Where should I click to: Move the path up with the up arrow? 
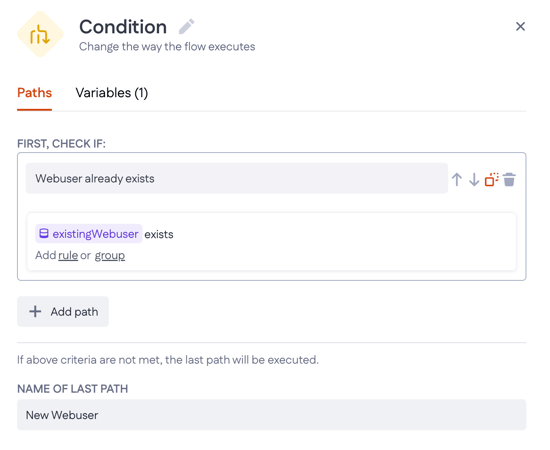456,179
